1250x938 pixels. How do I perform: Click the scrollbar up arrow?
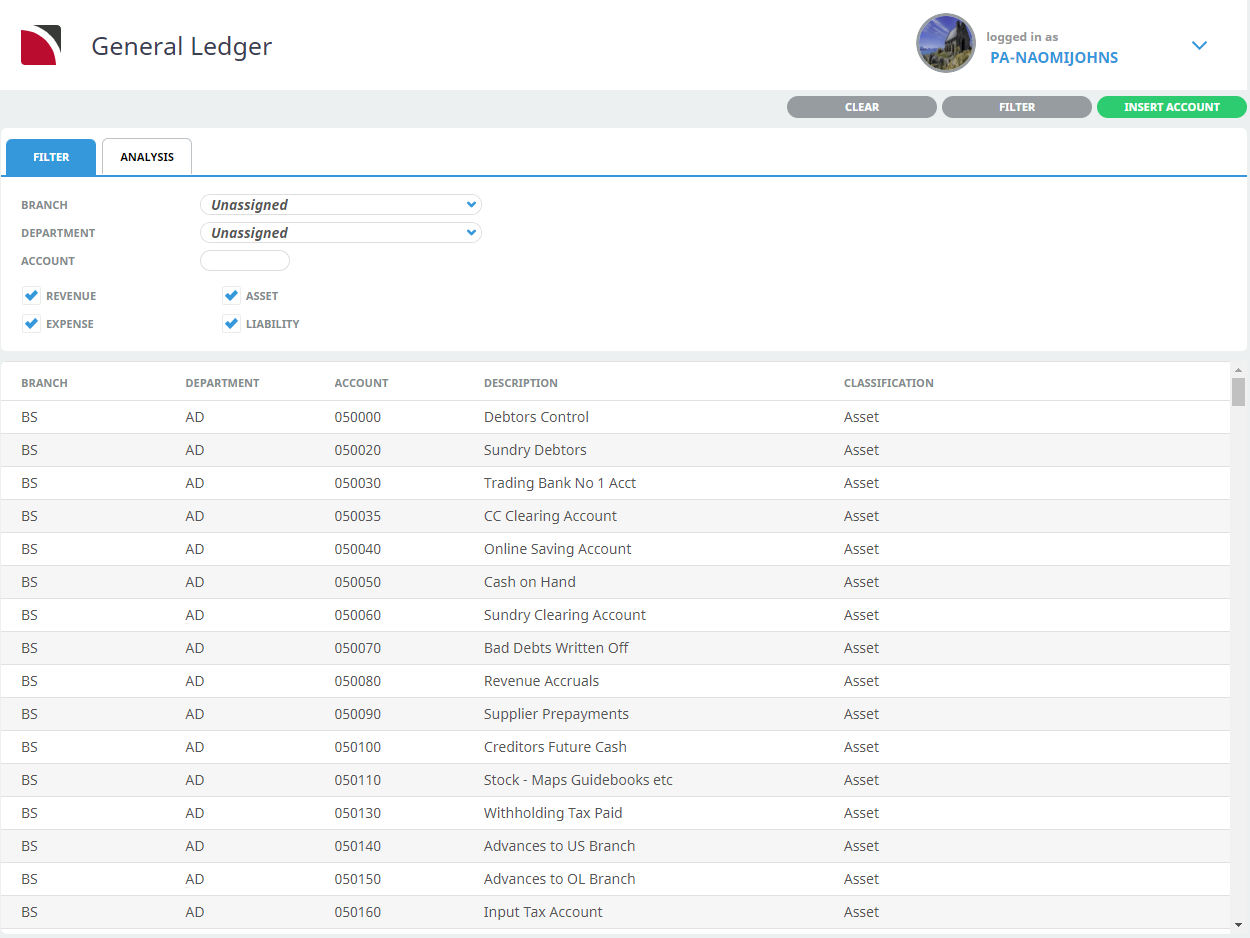(x=1239, y=370)
